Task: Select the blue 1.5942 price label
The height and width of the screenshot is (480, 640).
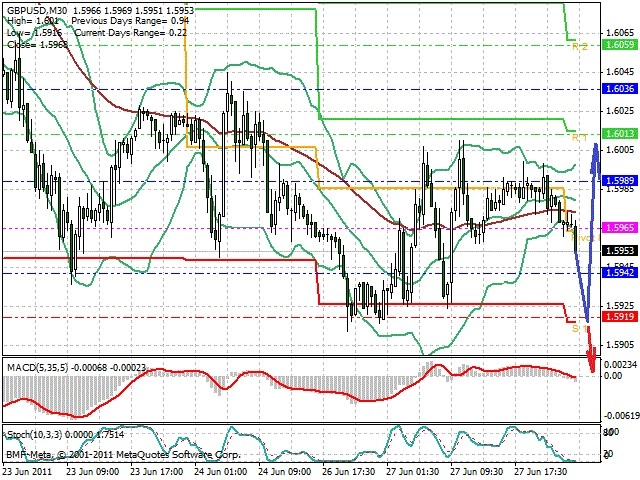Action: pyautogui.click(x=620, y=272)
